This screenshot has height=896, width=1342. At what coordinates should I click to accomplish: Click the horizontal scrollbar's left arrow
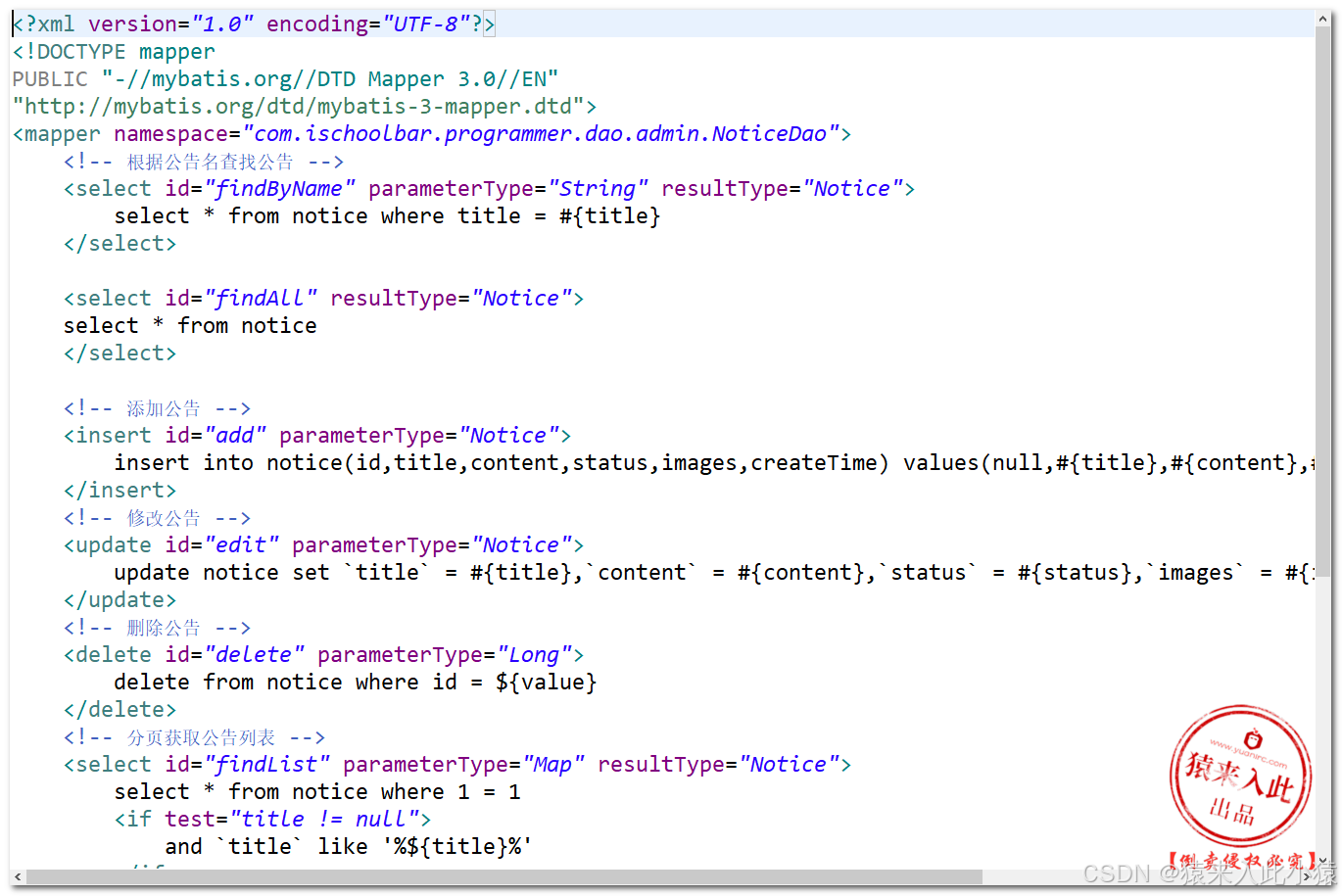(x=18, y=877)
